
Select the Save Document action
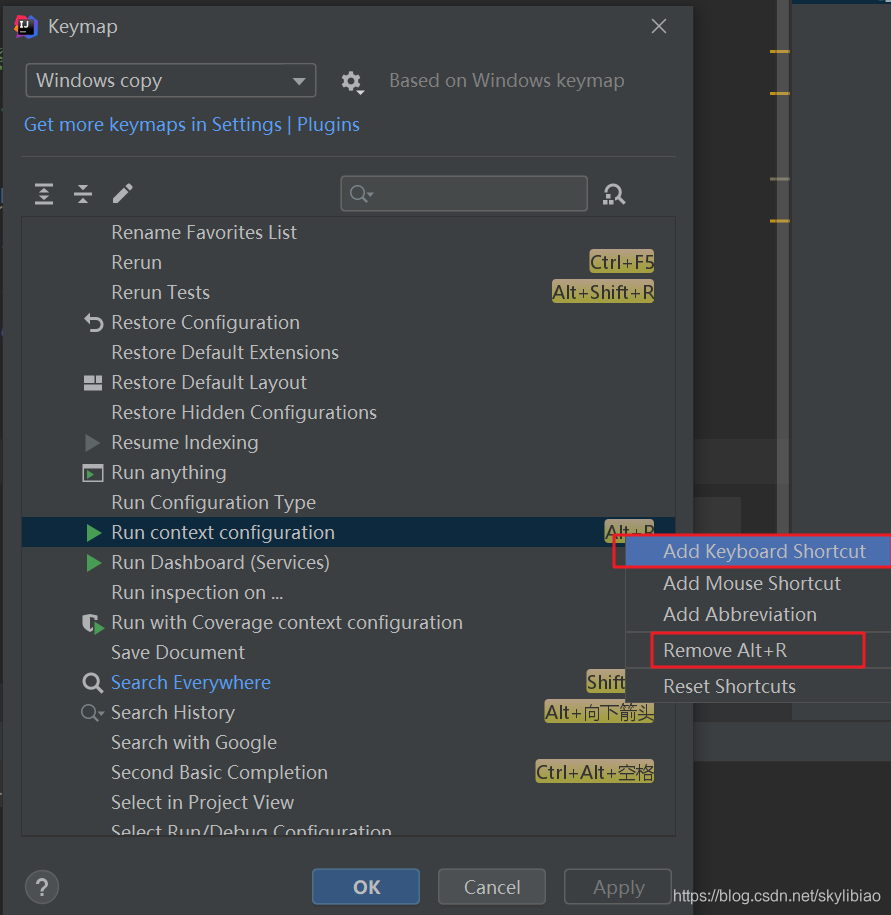click(324, 652)
